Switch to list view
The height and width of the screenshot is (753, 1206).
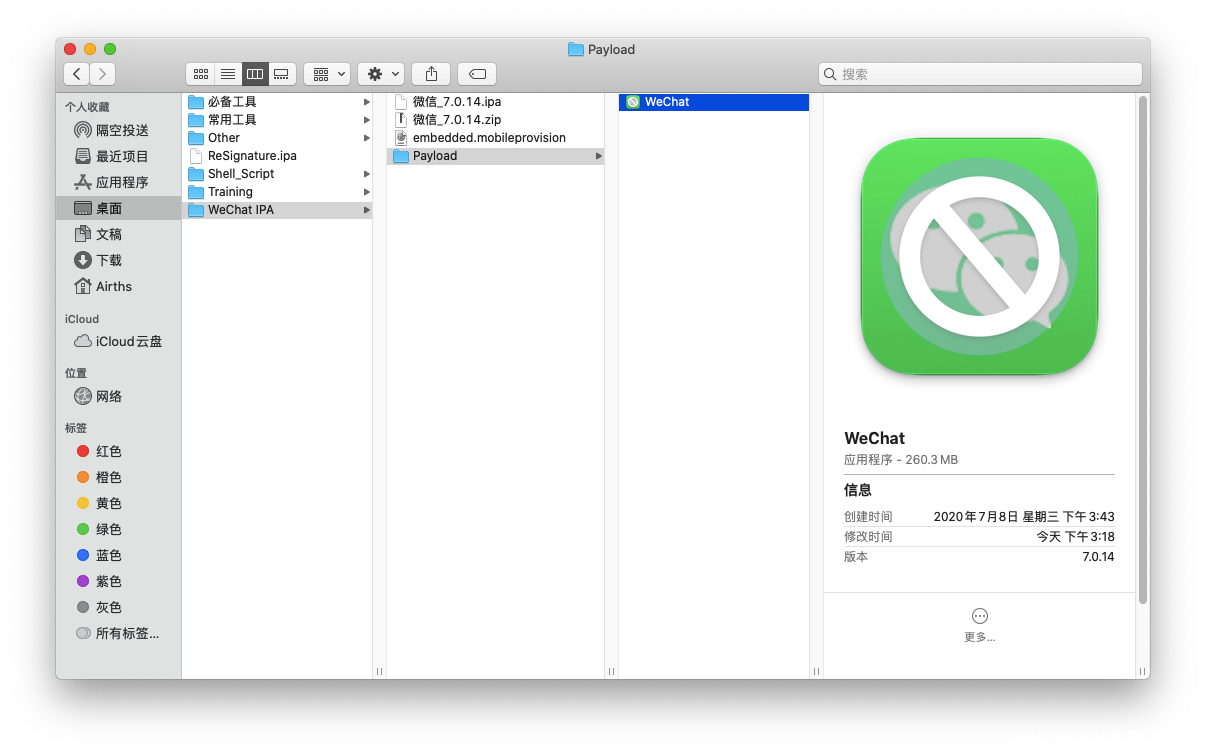pos(228,74)
